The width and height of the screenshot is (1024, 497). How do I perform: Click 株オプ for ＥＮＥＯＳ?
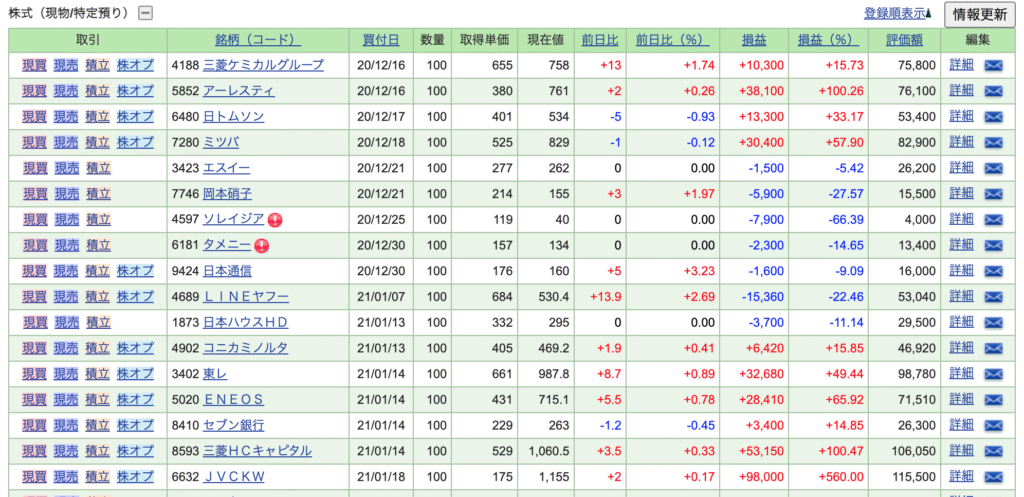(x=135, y=400)
